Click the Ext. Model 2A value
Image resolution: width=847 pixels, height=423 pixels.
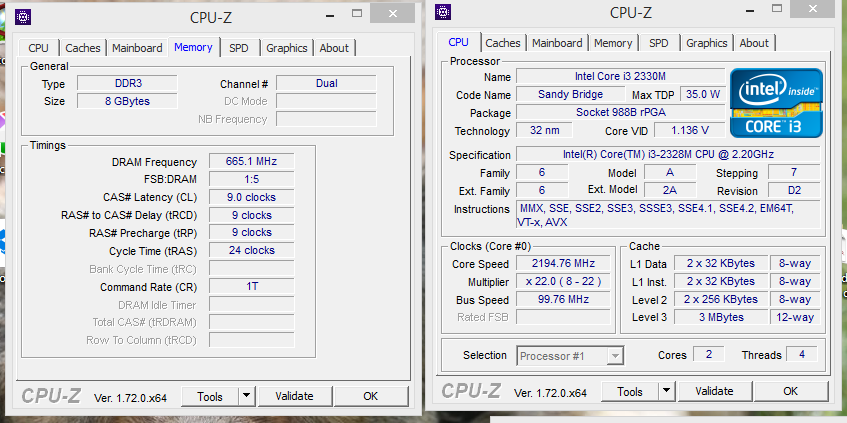pyautogui.click(x=670, y=190)
